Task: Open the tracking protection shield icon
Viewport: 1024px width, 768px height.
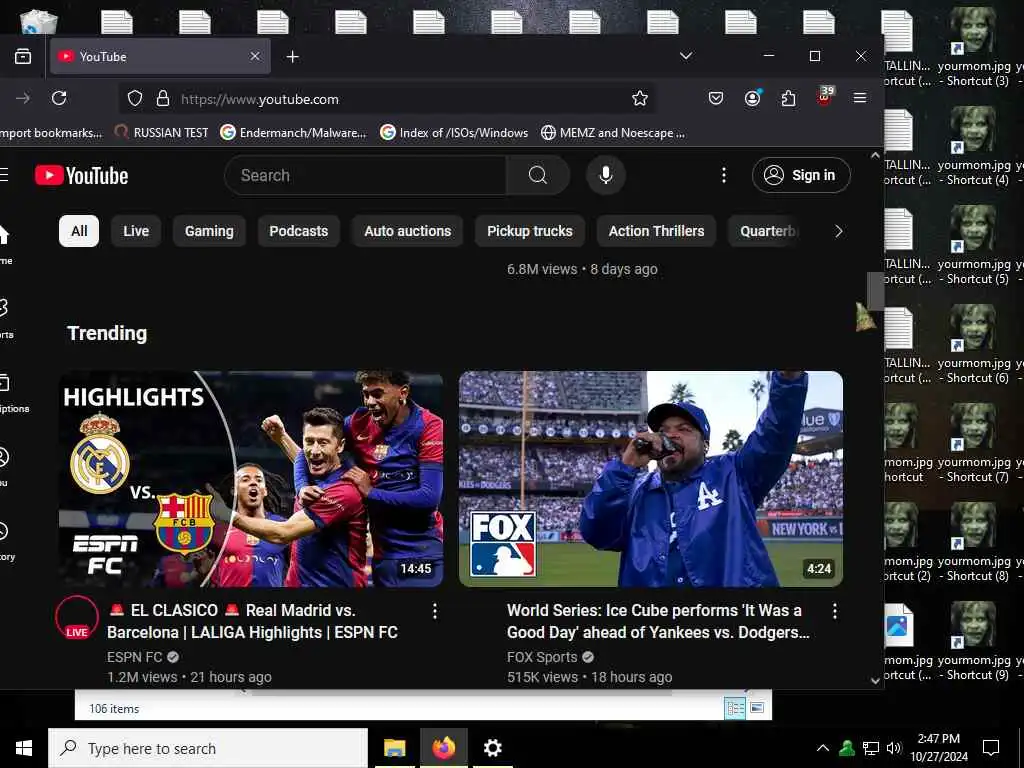Action: tap(135, 99)
